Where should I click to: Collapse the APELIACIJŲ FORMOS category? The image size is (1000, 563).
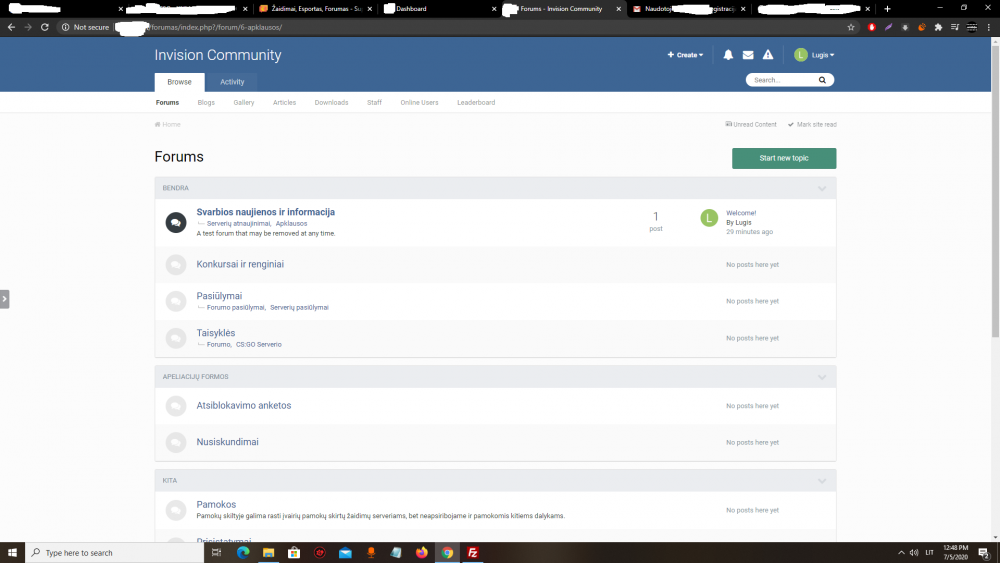point(822,377)
